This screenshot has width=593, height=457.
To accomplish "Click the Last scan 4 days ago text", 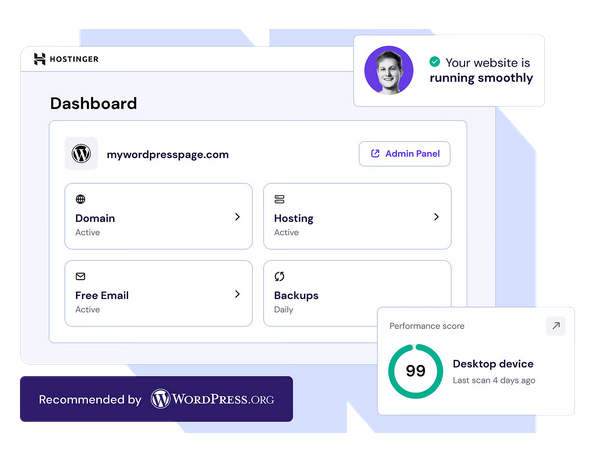I will point(494,380).
